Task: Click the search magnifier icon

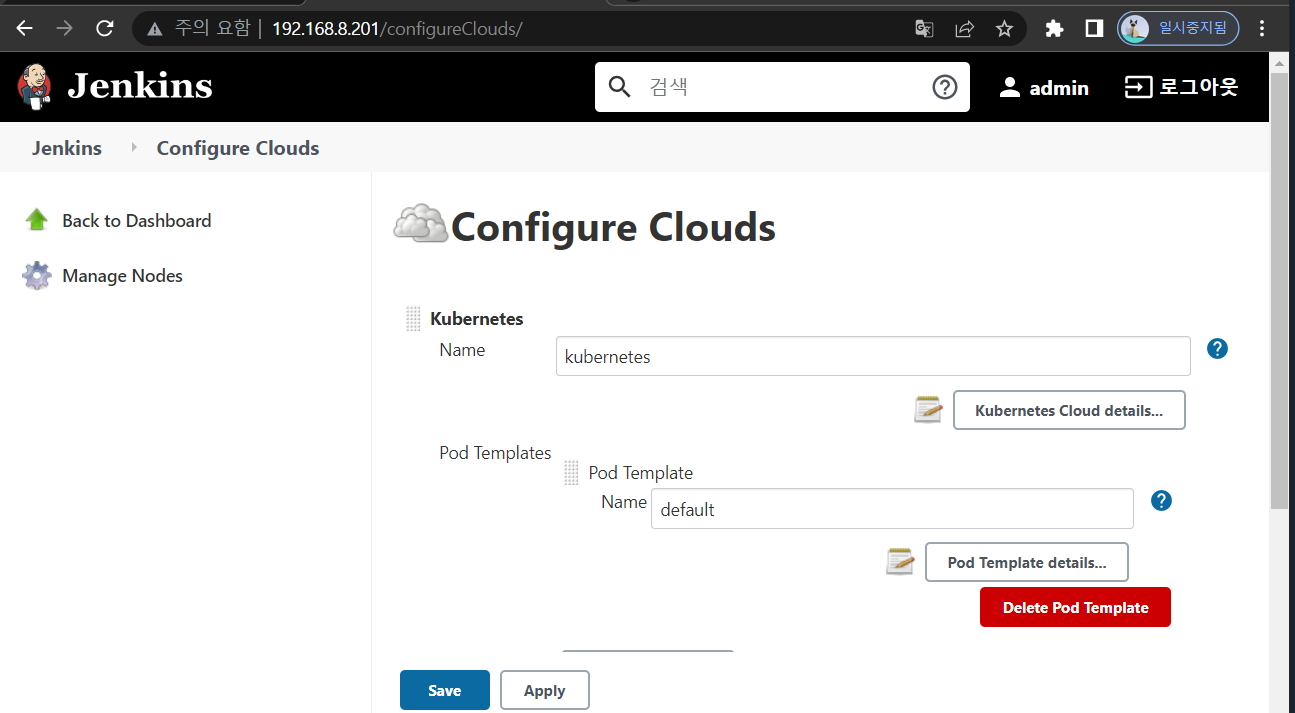Action: click(x=620, y=87)
